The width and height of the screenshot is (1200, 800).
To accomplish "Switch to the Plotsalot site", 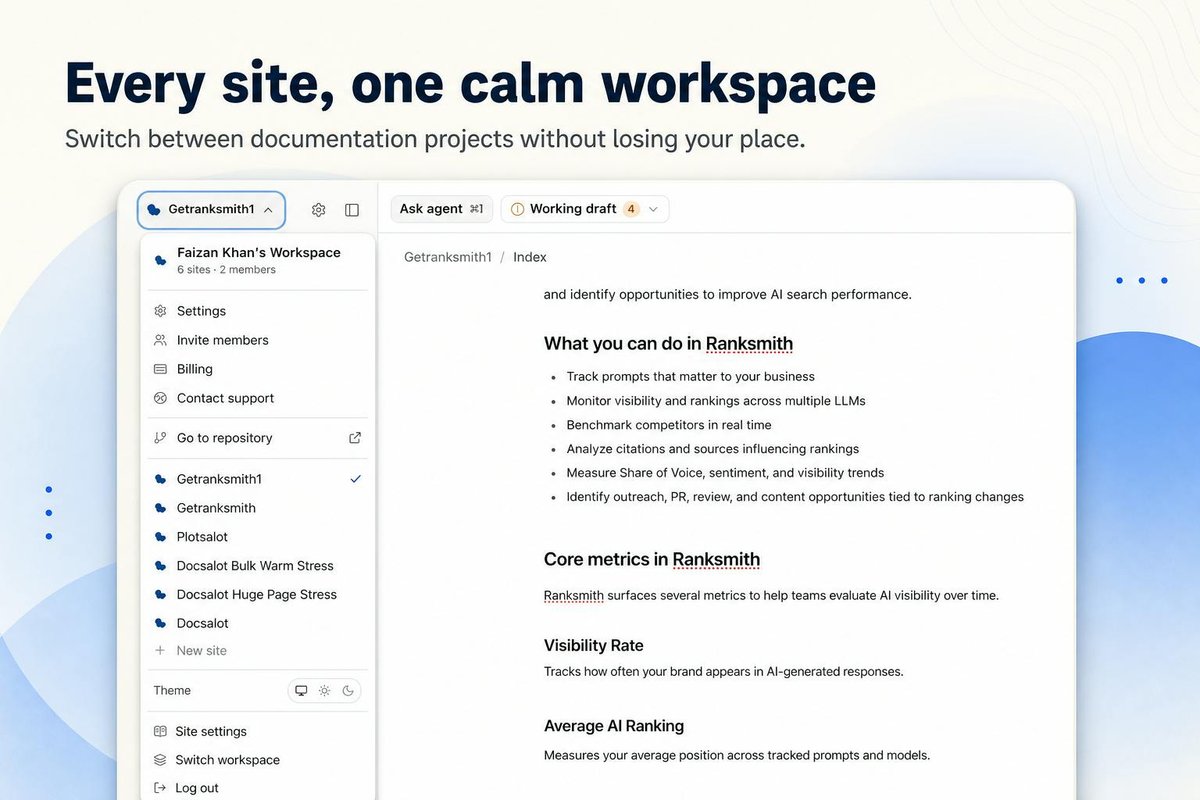I will [x=258, y=537].
